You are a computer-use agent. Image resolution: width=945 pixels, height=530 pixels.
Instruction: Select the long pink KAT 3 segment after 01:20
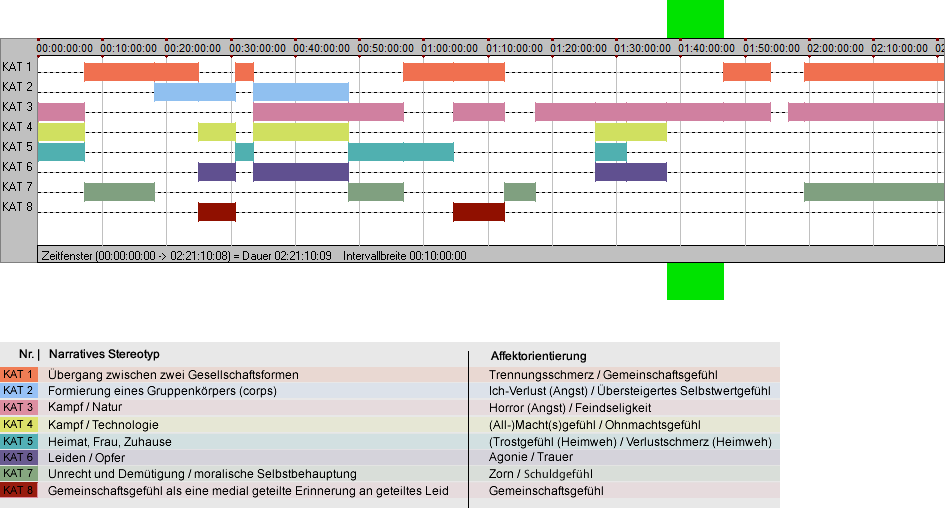pos(653,112)
